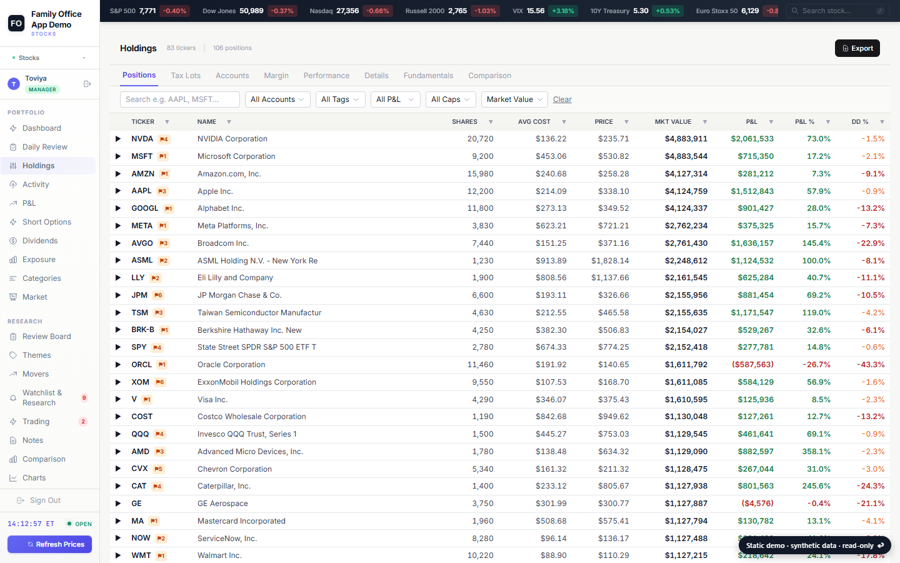Switch to the Accounts tab
Image resolution: width=900 pixels, height=563 pixels.
click(232, 75)
